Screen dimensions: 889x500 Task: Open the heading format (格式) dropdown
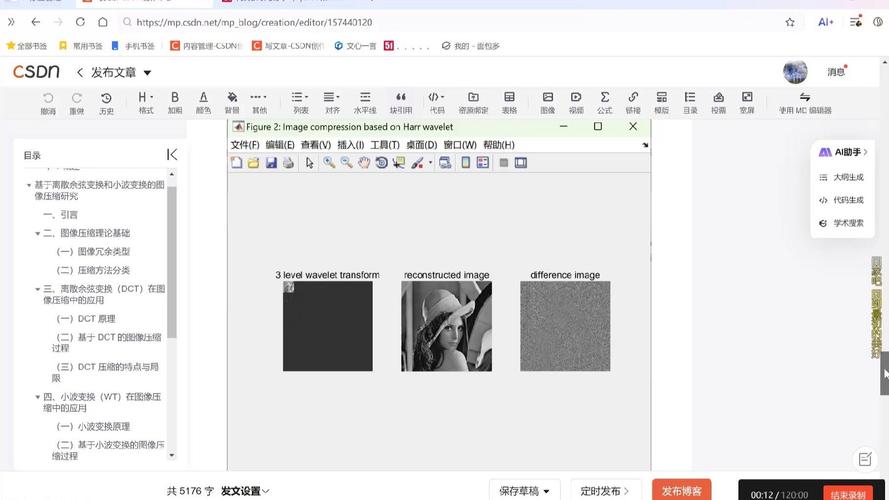[x=146, y=103]
